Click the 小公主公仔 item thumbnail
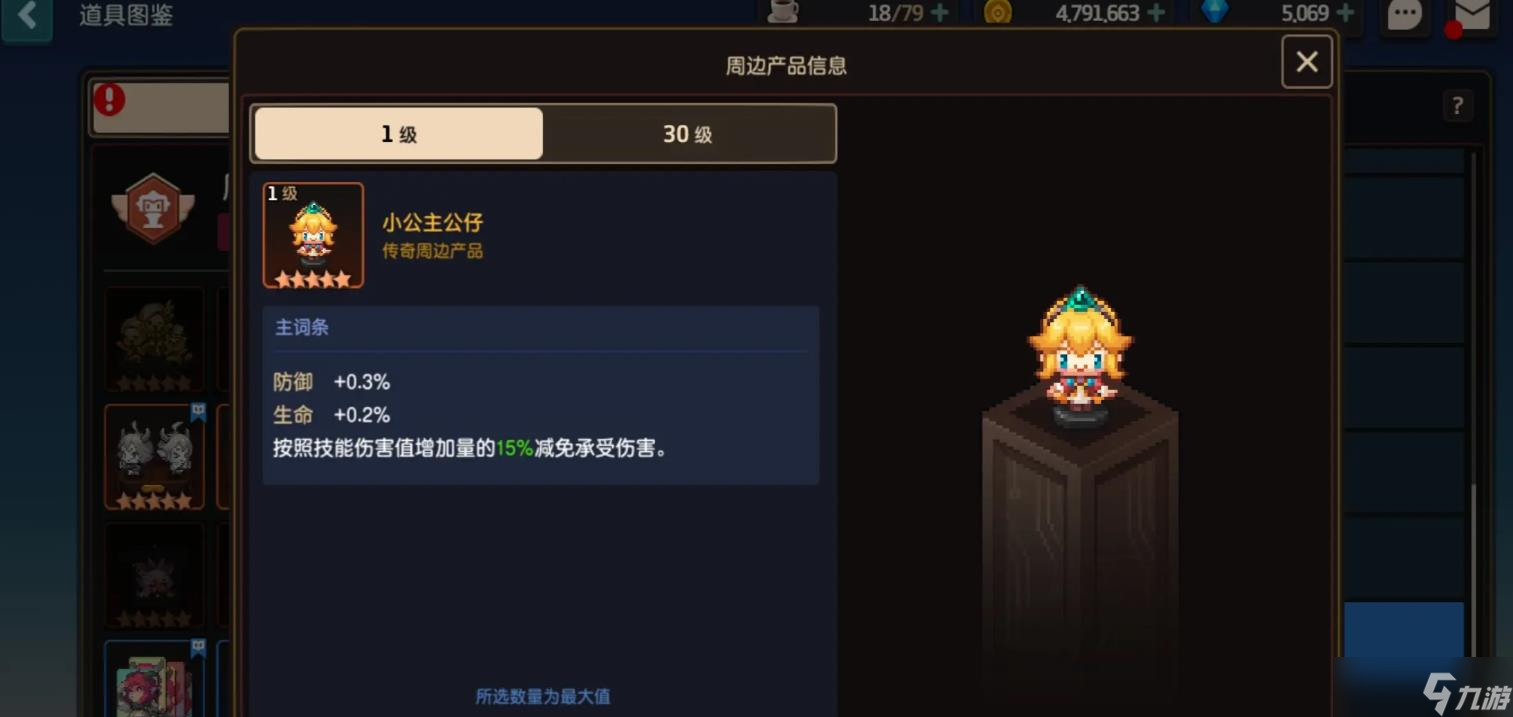This screenshot has width=1513, height=717. point(313,235)
